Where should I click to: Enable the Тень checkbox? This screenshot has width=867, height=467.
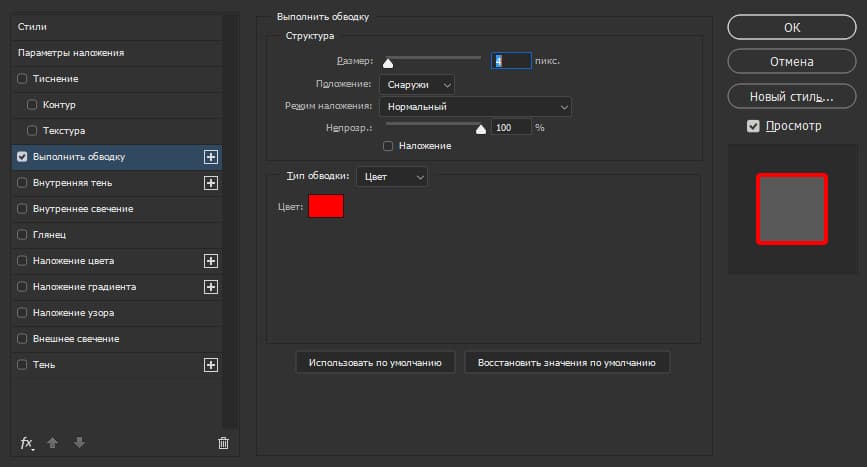(x=22, y=364)
